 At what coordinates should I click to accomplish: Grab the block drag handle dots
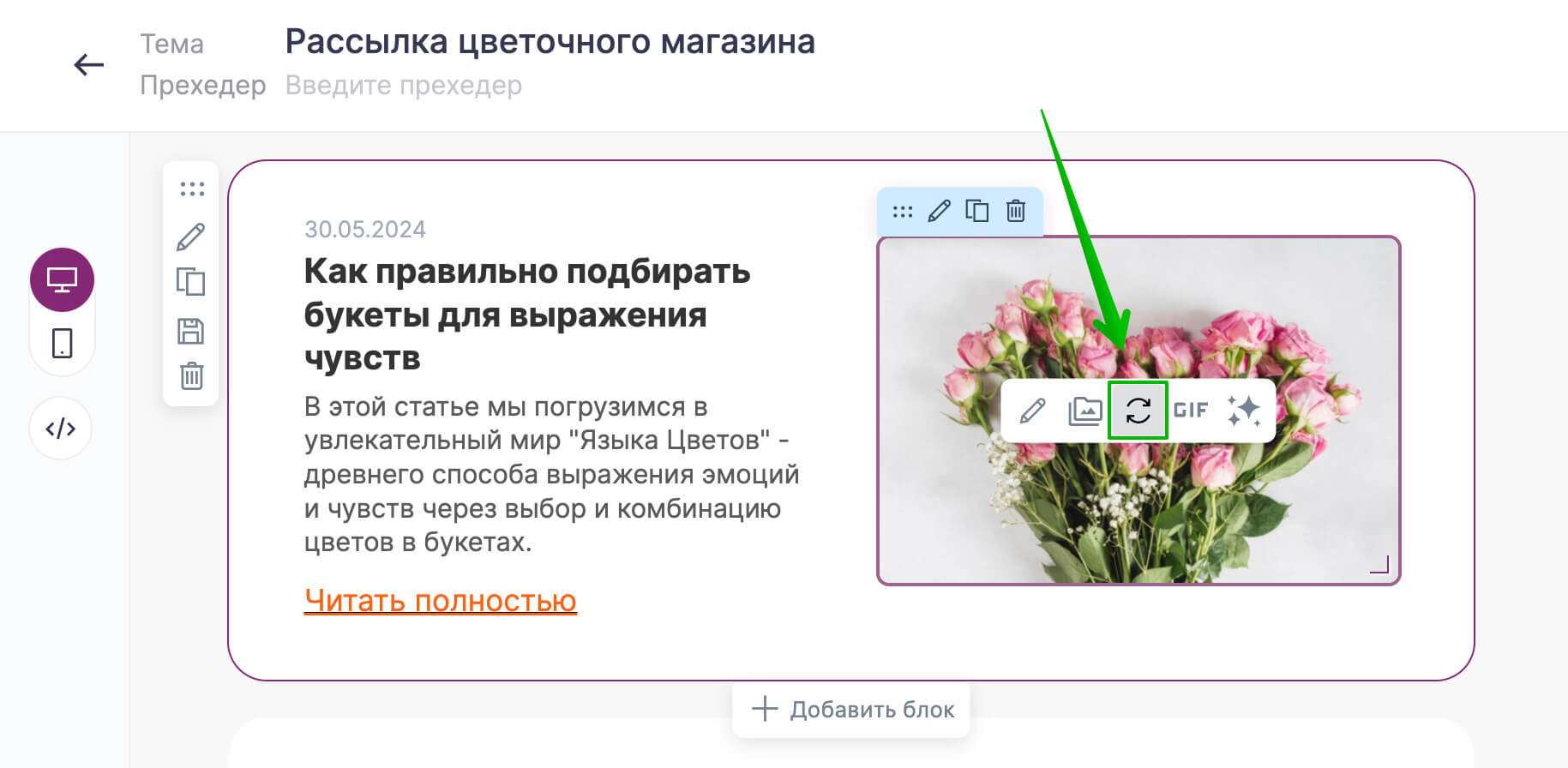pos(191,189)
